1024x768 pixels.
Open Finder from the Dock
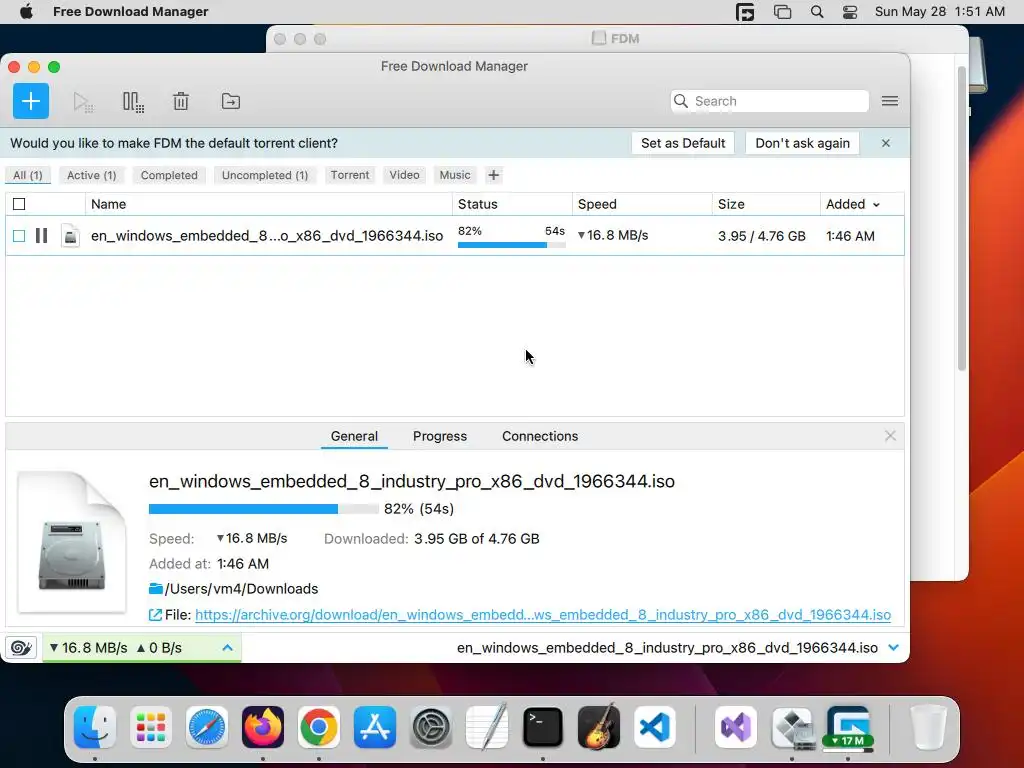tap(95, 727)
